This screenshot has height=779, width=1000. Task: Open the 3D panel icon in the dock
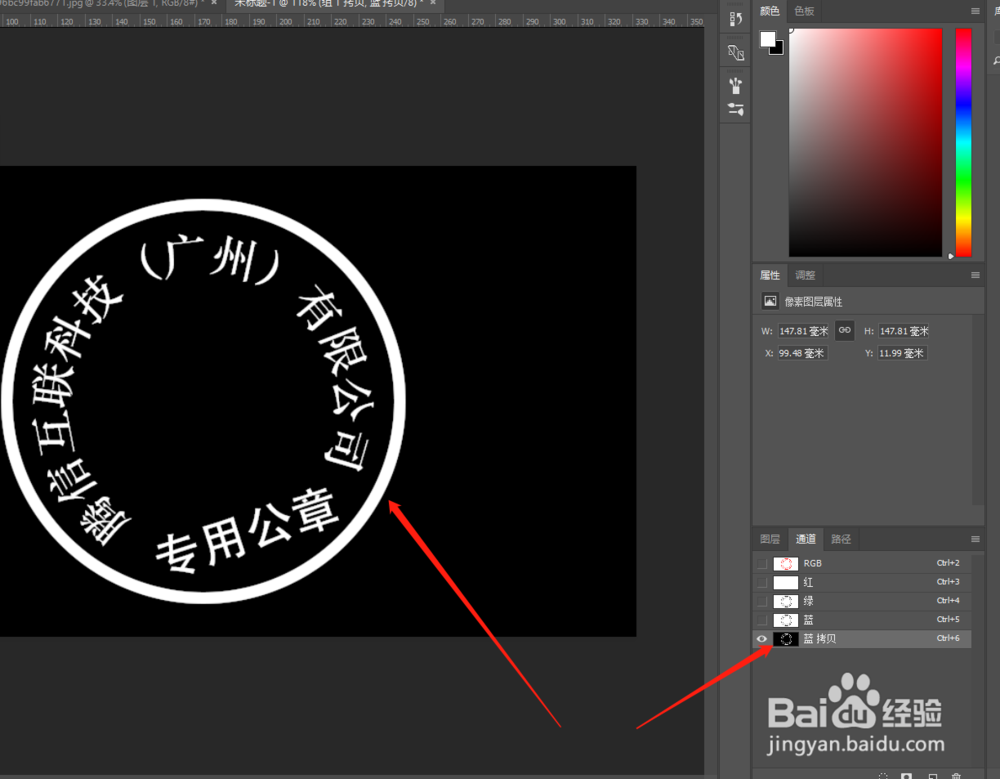735,52
